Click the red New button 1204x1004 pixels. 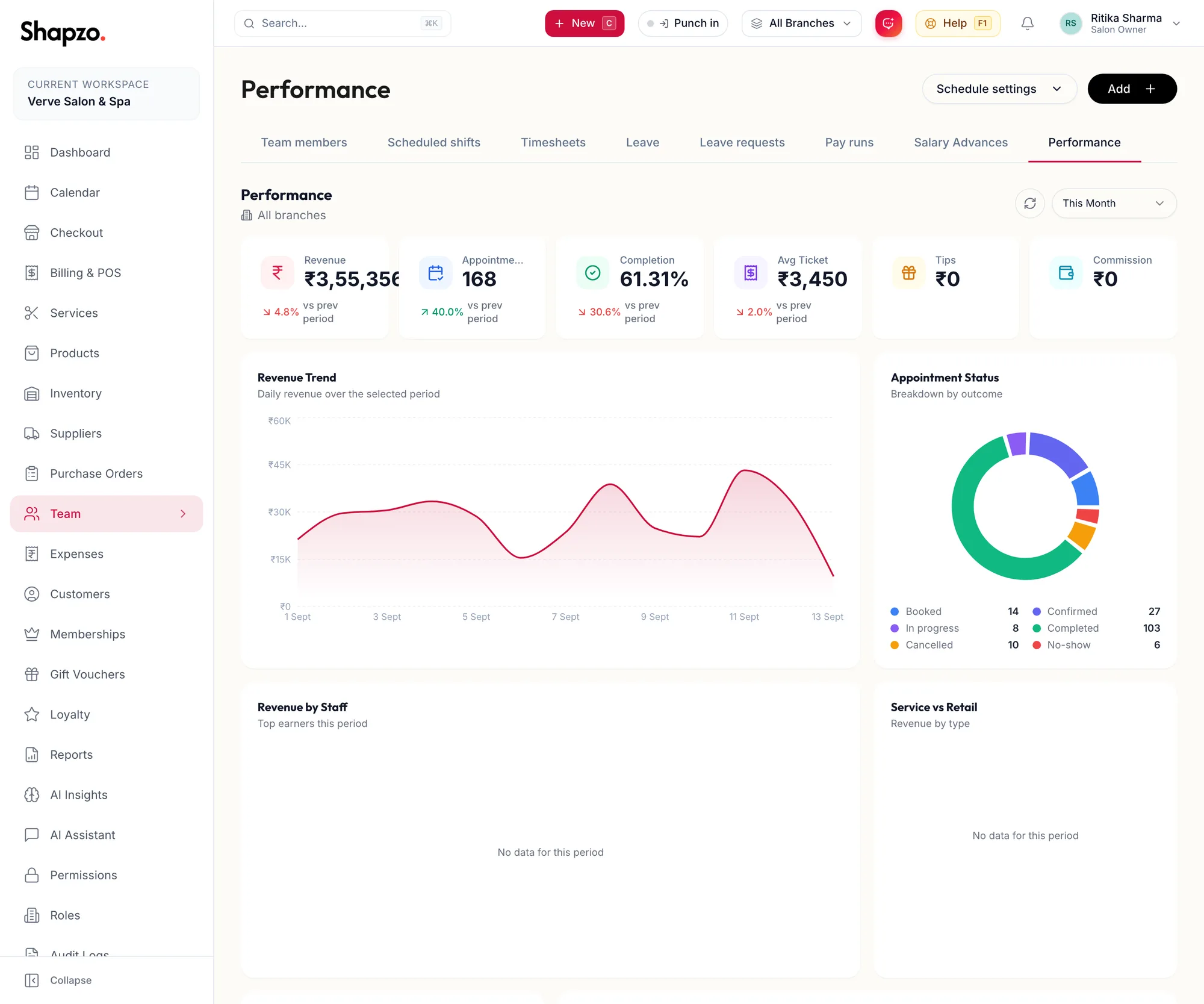[x=585, y=23]
